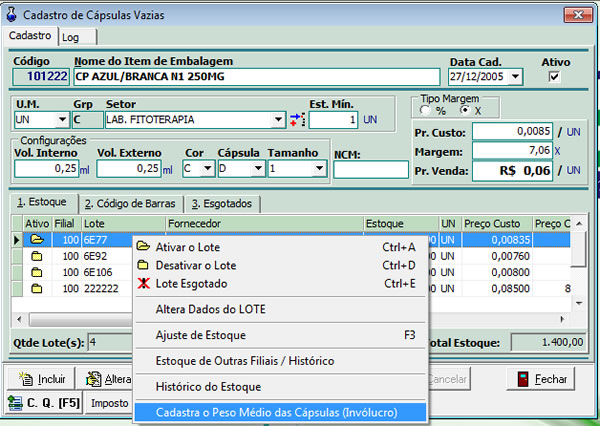Open the Log tab
The width and height of the screenshot is (600, 426).
tap(71, 36)
